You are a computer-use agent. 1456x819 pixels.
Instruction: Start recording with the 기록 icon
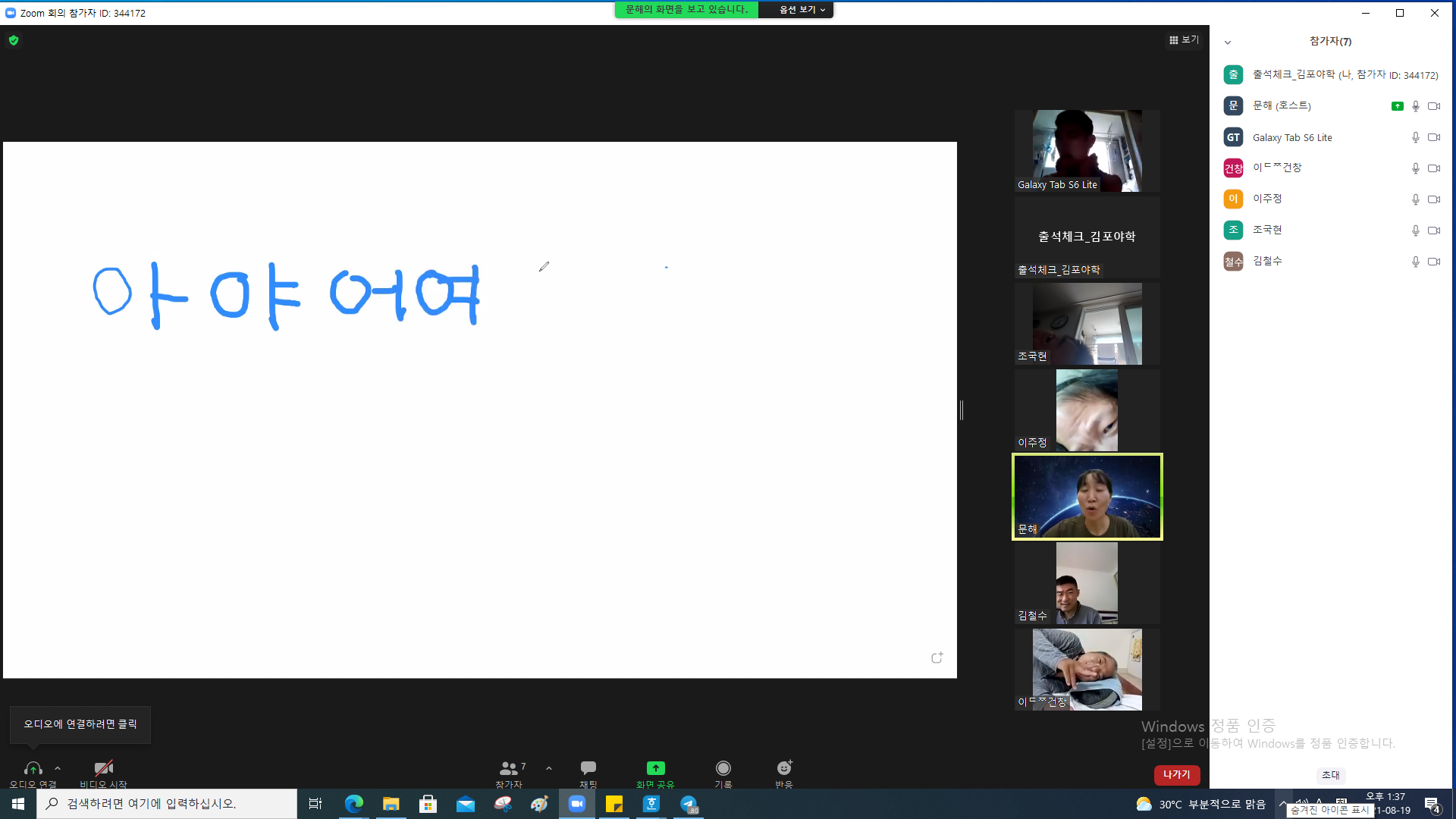(x=723, y=768)
